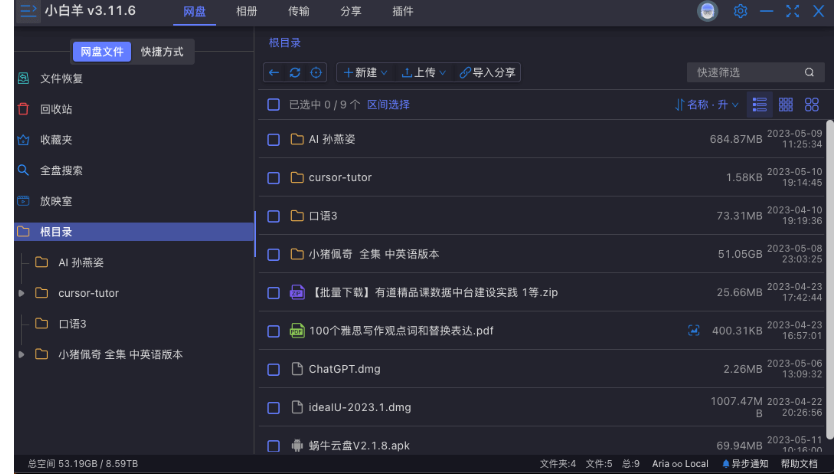The width and height of the screenshot is (834, 474).
Task: Check the box next to ChatGPT.dmg
Action: tap(273, 370)
